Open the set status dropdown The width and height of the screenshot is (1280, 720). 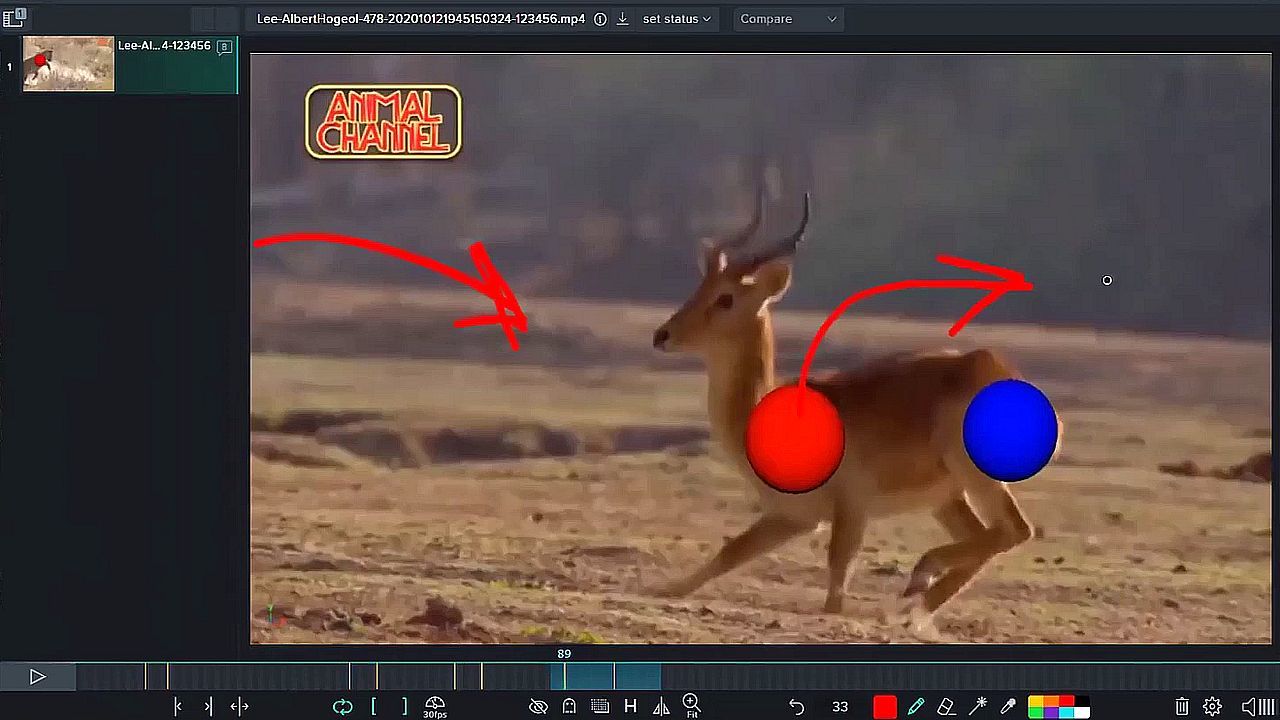tap(676, 19)
